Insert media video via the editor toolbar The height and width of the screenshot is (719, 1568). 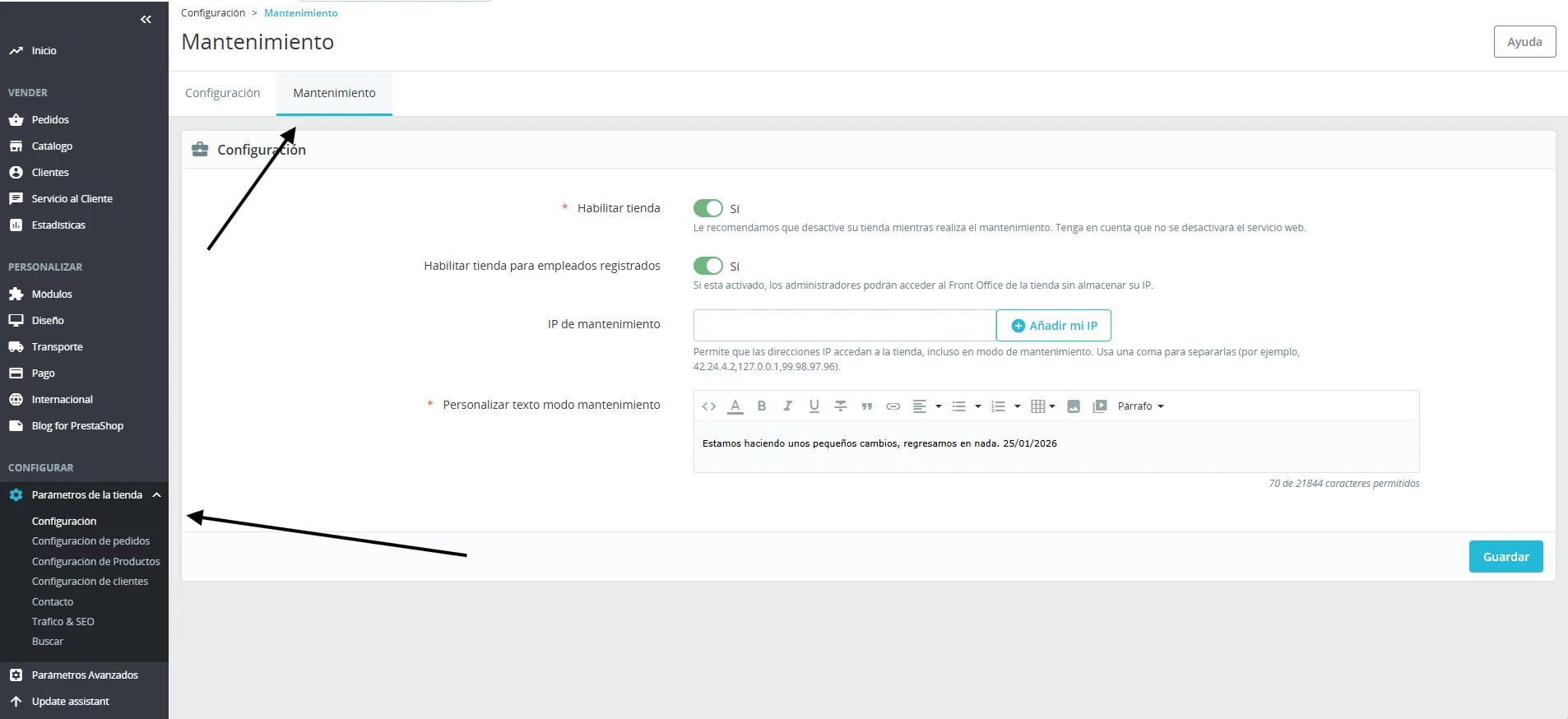tap(1100, 406)
